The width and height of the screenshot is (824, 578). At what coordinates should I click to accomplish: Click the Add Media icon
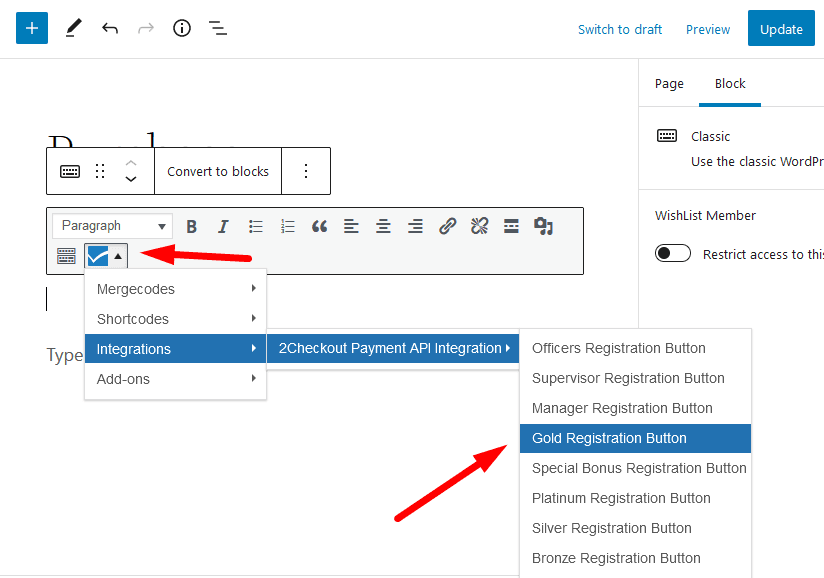[543, 226]
